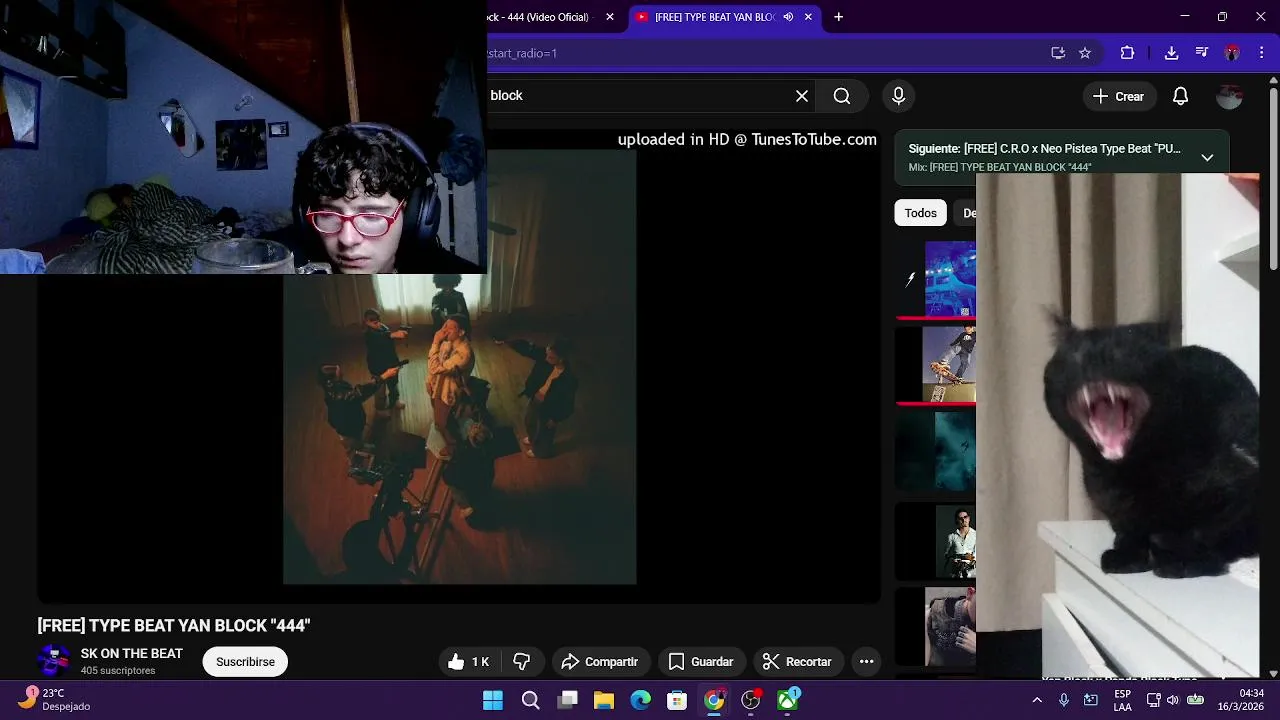
Task: Open the SK ON THE BEAT channel name
Action: click(132, 654)
